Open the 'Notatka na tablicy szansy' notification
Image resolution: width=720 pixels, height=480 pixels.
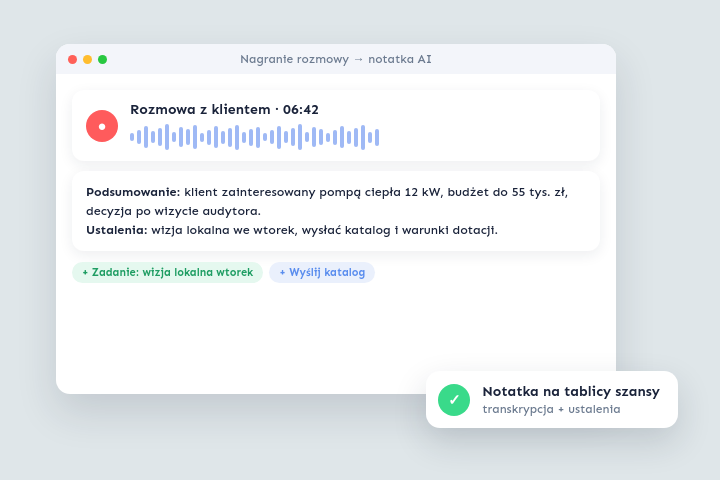pyautogui.click(x=551, y=399)
